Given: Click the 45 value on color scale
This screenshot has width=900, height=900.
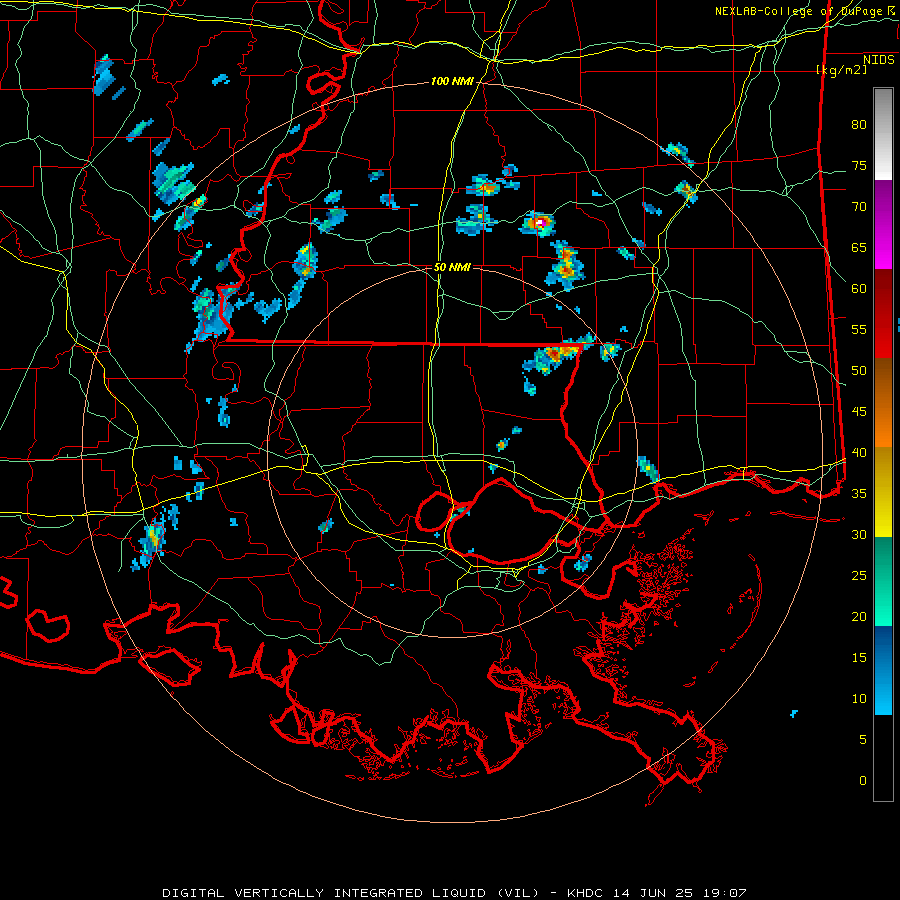Looking at the screenshot, I should 859,412.
